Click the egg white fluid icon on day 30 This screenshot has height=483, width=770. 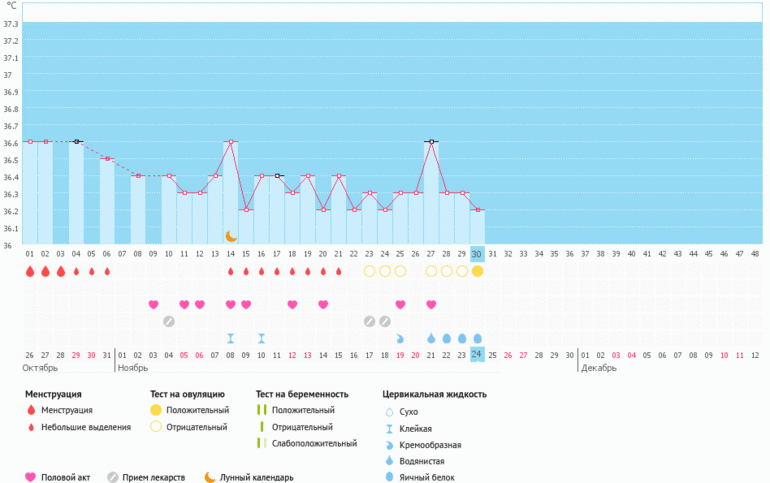click(477, 338)
